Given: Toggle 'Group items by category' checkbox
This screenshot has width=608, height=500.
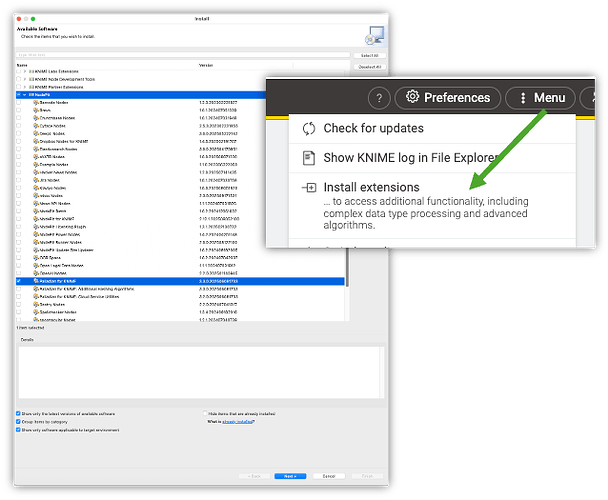Looking at the screenshot, I should (x=18, y=421).
